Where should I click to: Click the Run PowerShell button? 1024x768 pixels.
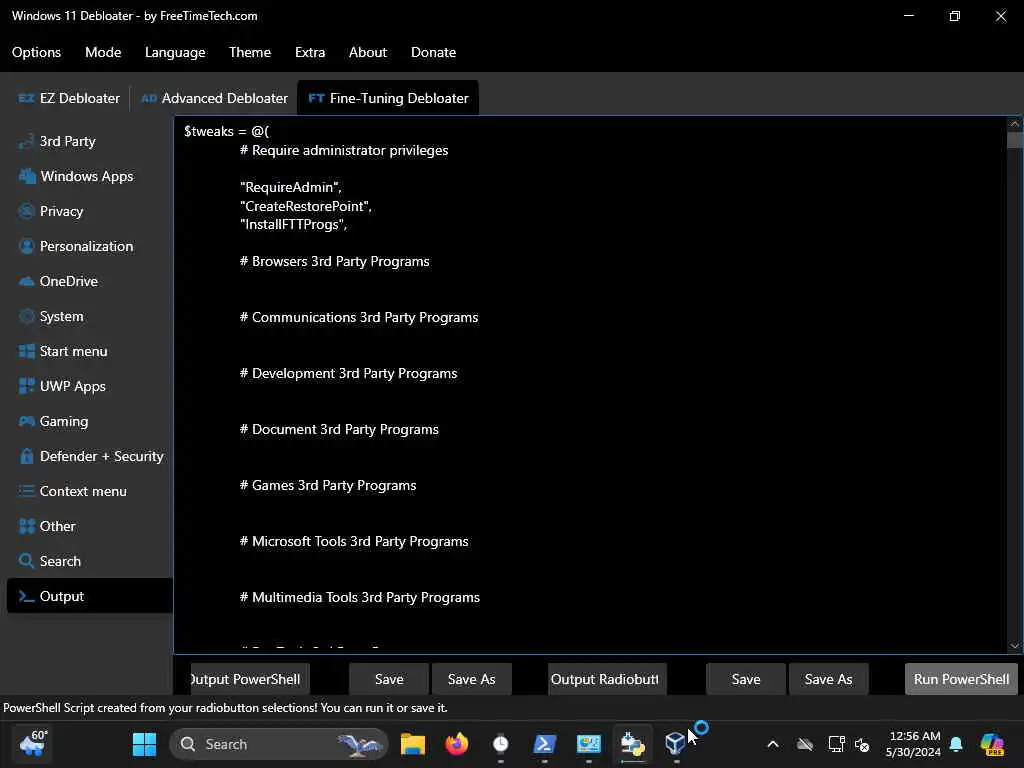coord(961,679)
